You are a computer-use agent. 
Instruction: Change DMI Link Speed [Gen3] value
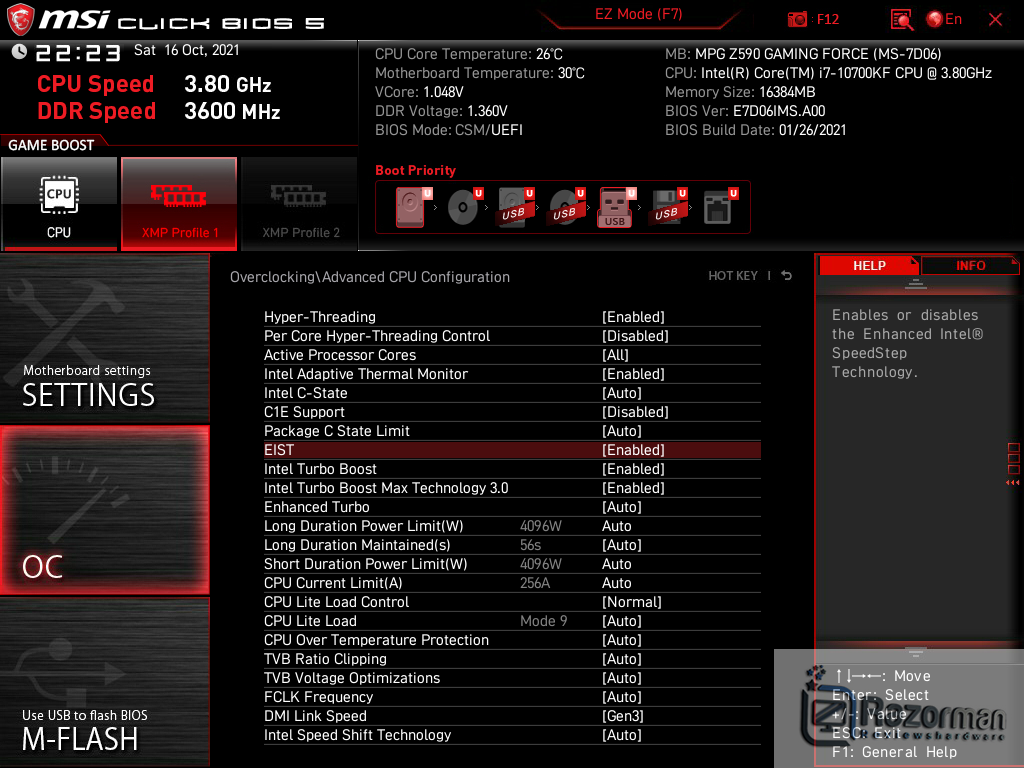(x=622, y=716)
